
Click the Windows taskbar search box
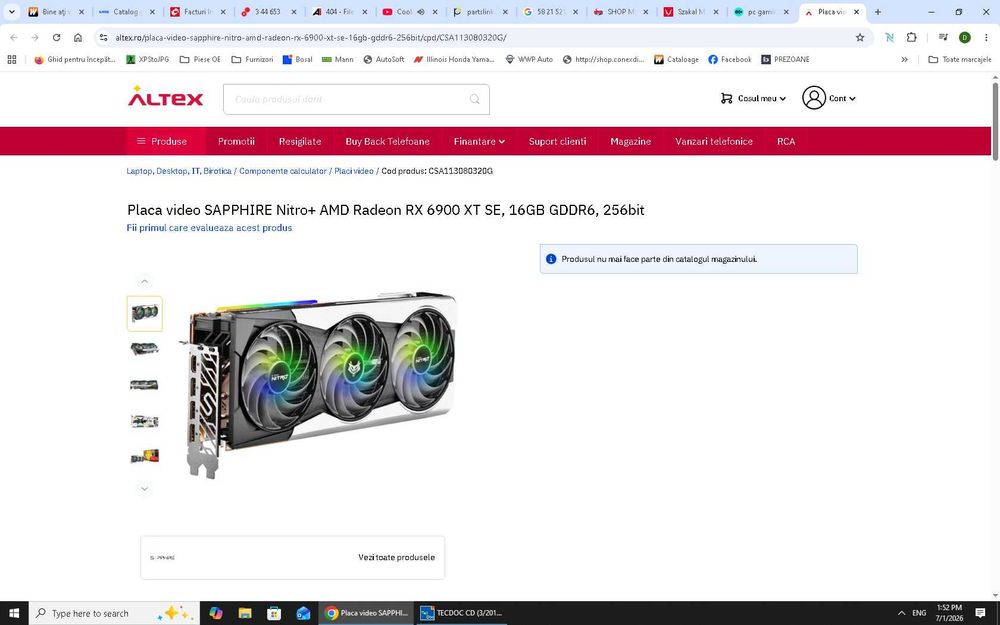(x=114, y=613)
